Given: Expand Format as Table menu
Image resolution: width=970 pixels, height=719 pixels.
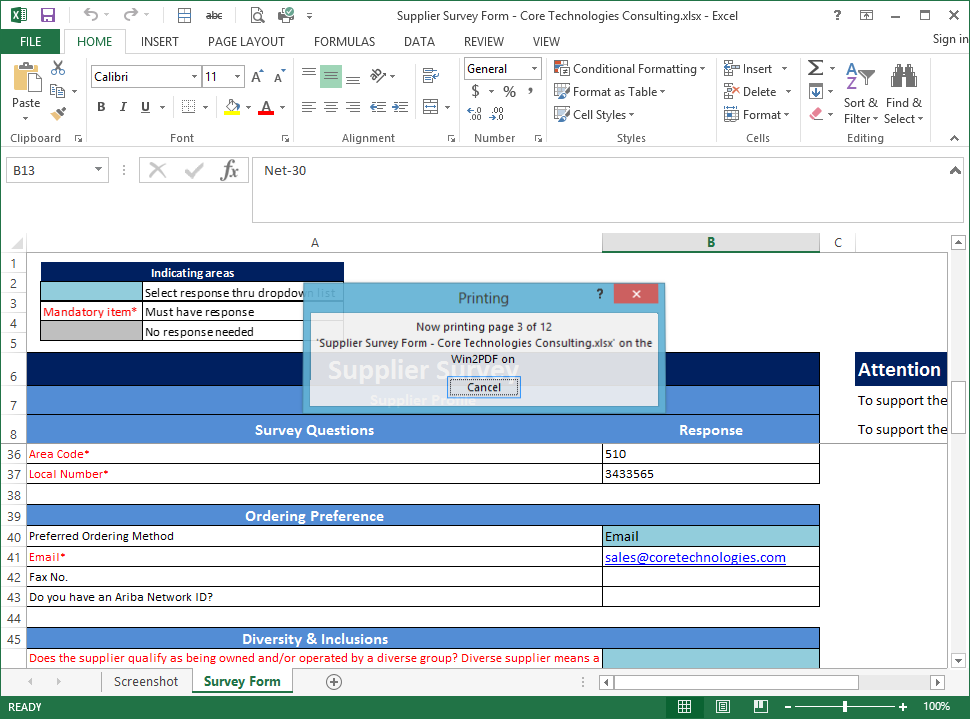Looking at the screenshot, I should coord(610,92).
